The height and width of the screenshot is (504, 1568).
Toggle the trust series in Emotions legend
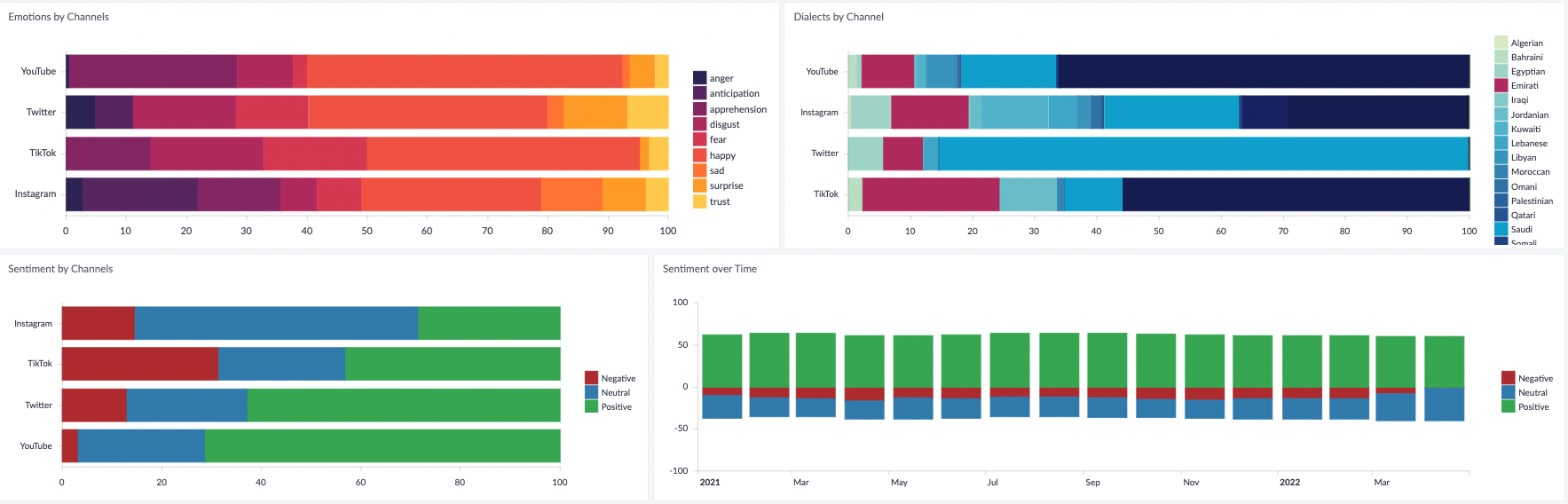[x=720, y=201]
